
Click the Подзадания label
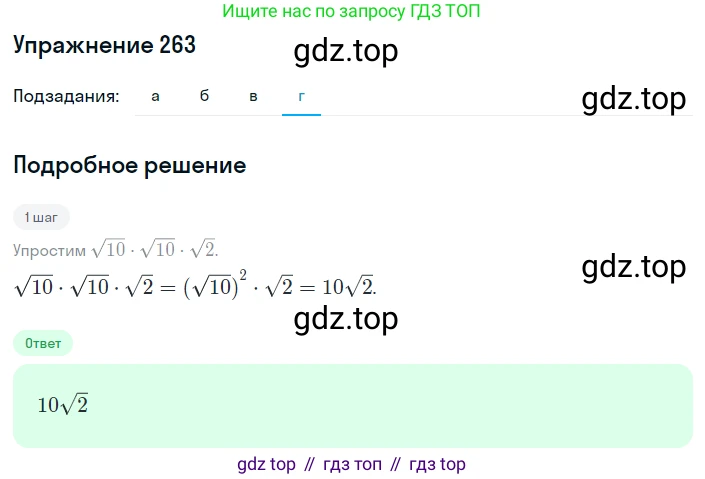pyautogui.click(x=66, y=97)
